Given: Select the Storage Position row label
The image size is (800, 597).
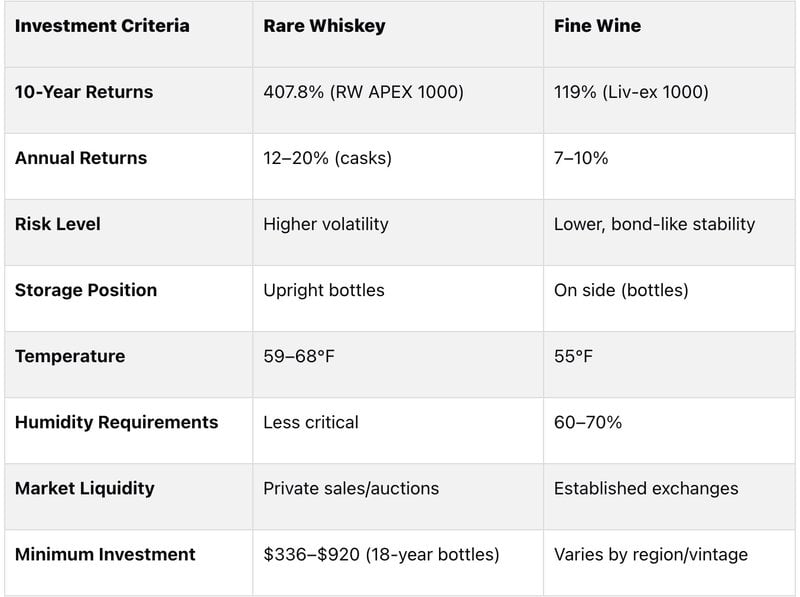Looking at the screenshot, I should 86,290.
